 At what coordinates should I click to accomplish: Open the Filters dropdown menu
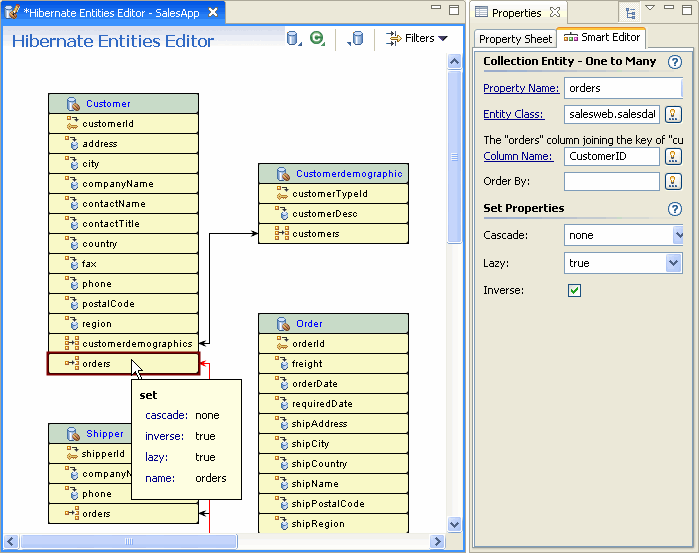point(416,38)
